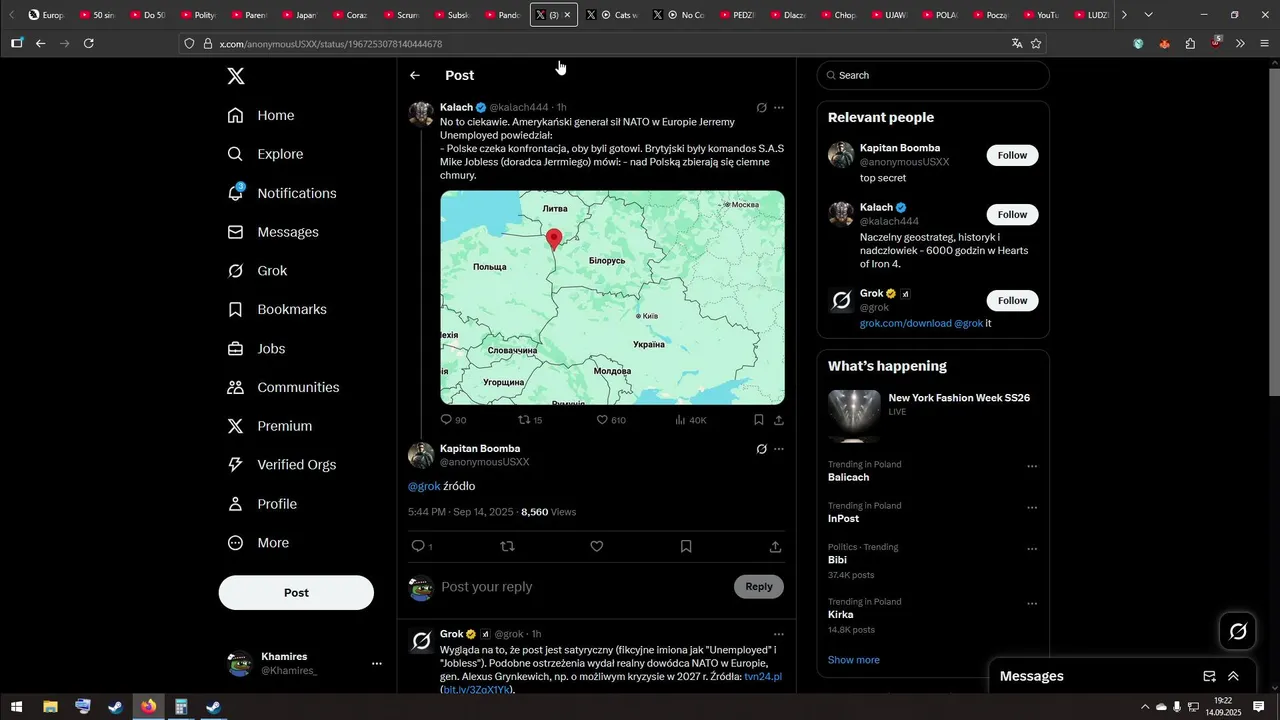Open more options for Kirka trend

pyautogui.click(x=1032, y=604)
